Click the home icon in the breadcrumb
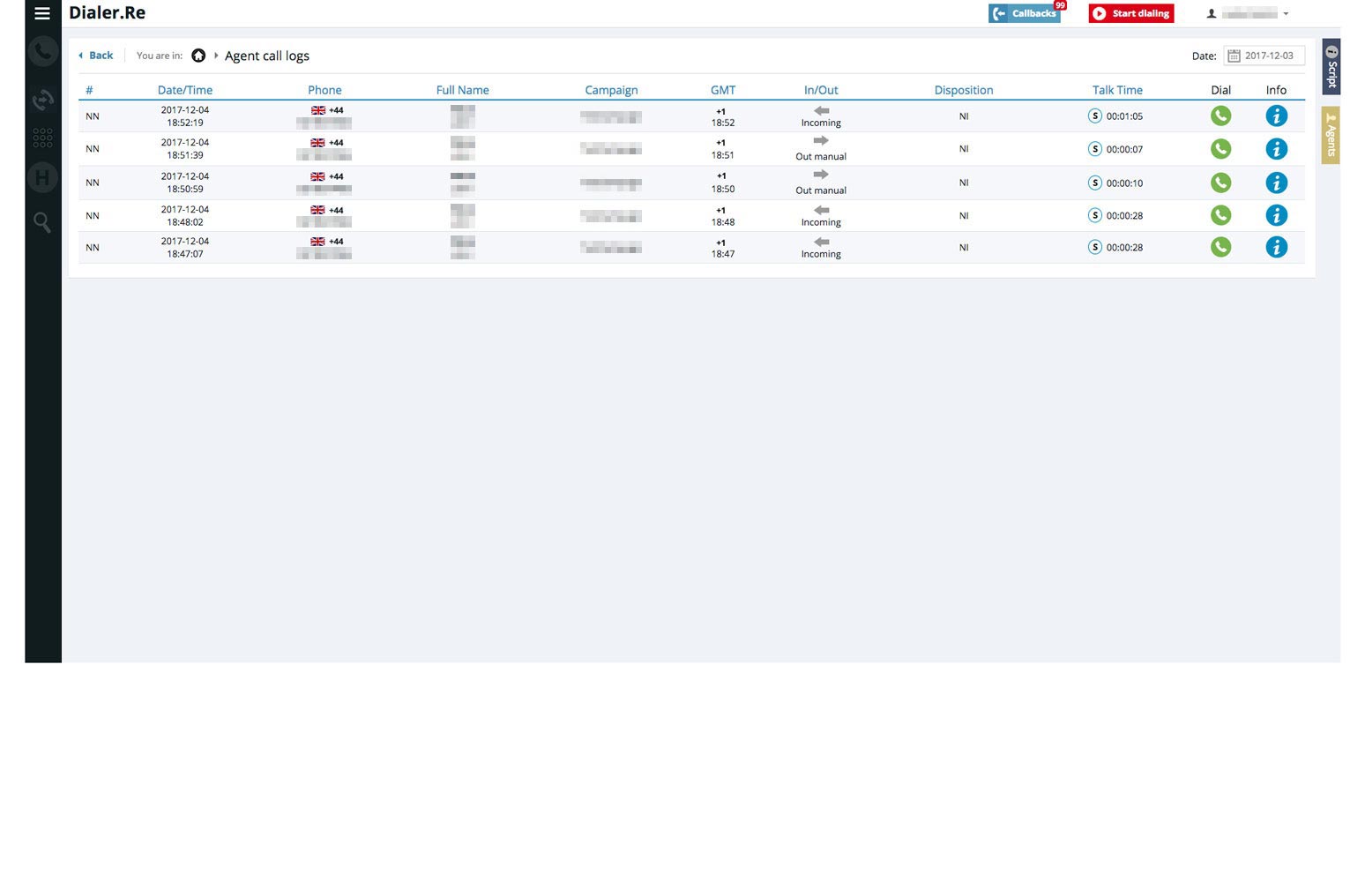This screenshot has width=1365, height=896. point(198,56)
